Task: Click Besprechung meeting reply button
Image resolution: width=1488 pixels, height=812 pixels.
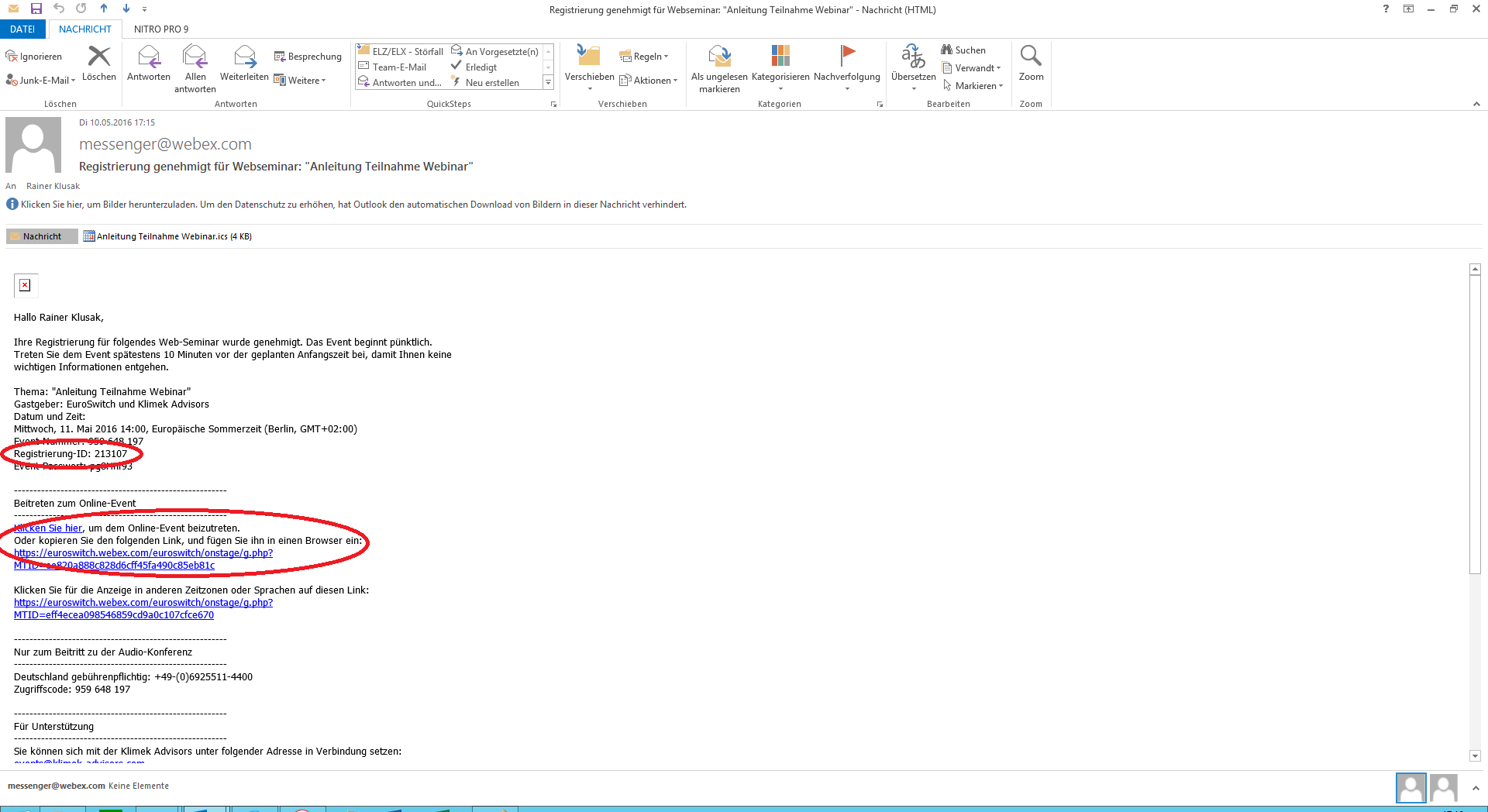Action: [x=308, y=57]
